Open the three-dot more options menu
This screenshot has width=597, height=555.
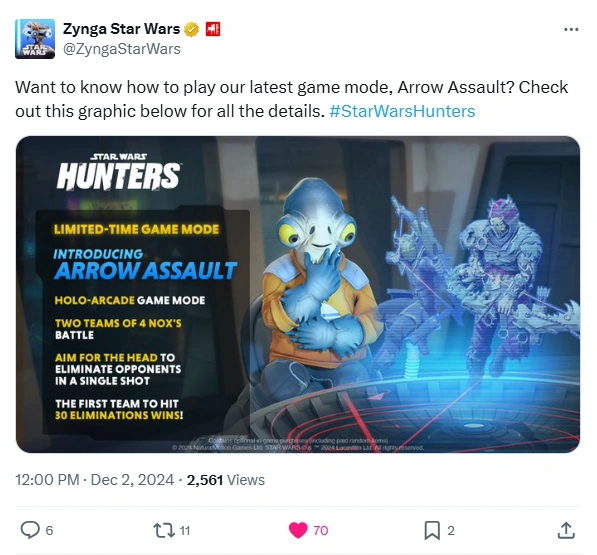coord(571,29)
